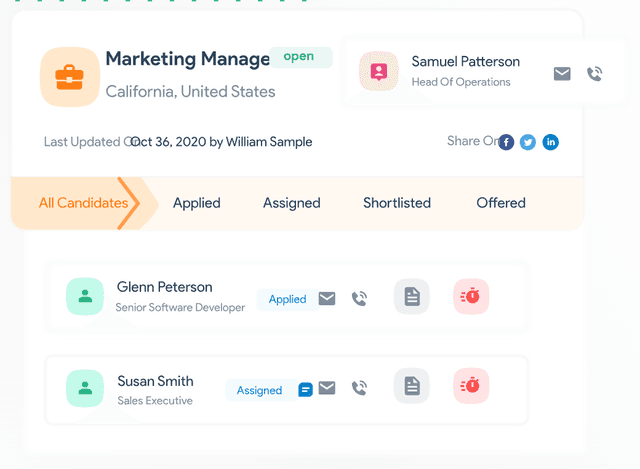Call Glenn Peterson via phone icon
The image size is (640, 469).
point(359,298)
